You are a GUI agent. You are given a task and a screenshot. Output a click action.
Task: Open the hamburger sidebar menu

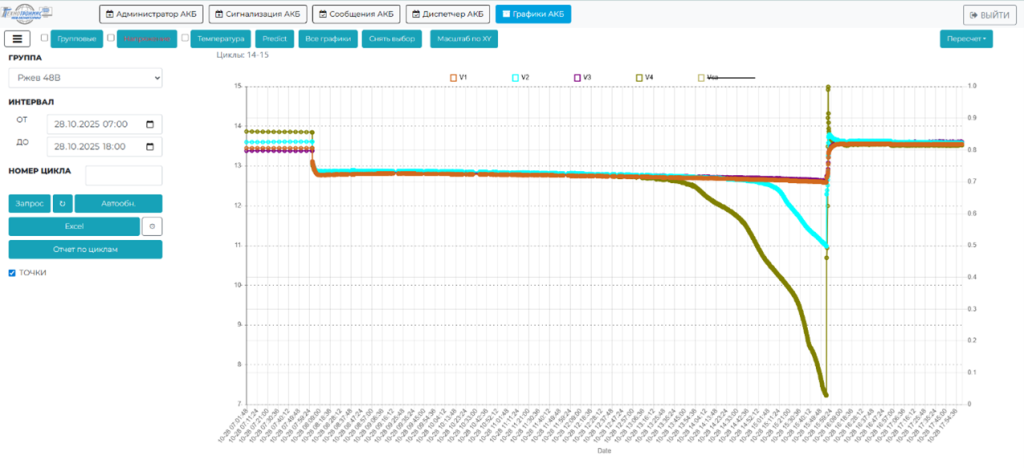tap(18, 39)
